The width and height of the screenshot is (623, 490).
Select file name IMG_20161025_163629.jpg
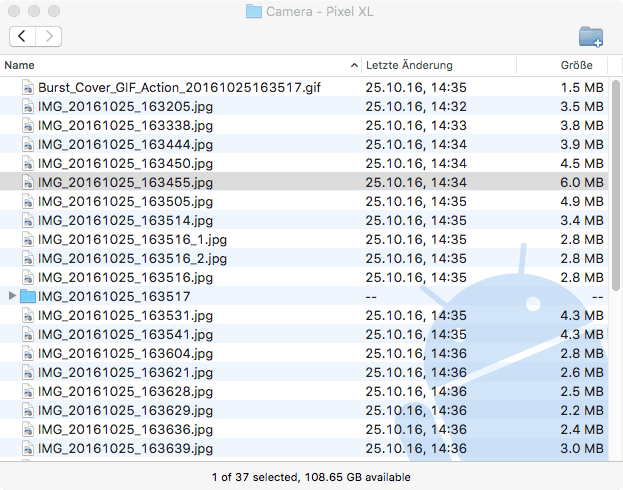coord(126,411)
